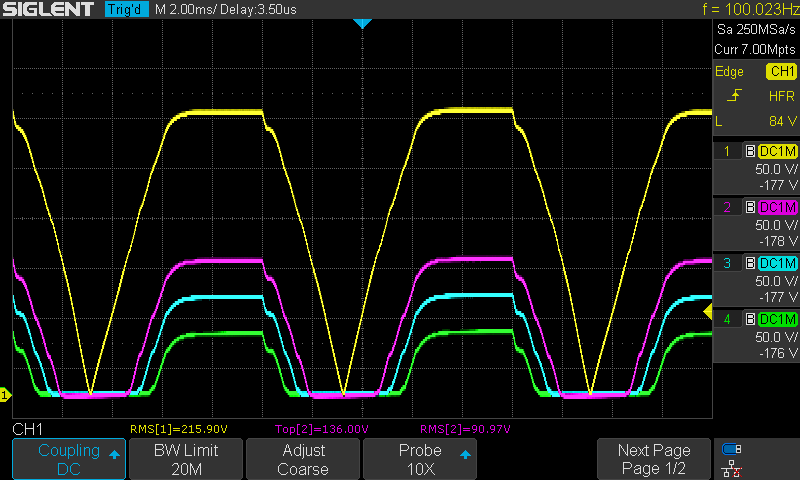Viewport: 800px width, 480px height.
Task: Click the trigger level 84 V value
Action: (783, 121)
